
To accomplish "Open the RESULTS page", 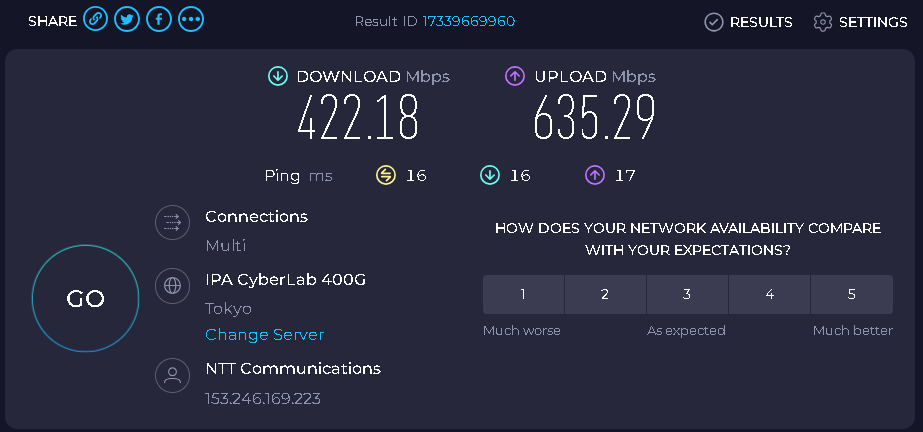I will pyautogui.click(x=748, y=22).
